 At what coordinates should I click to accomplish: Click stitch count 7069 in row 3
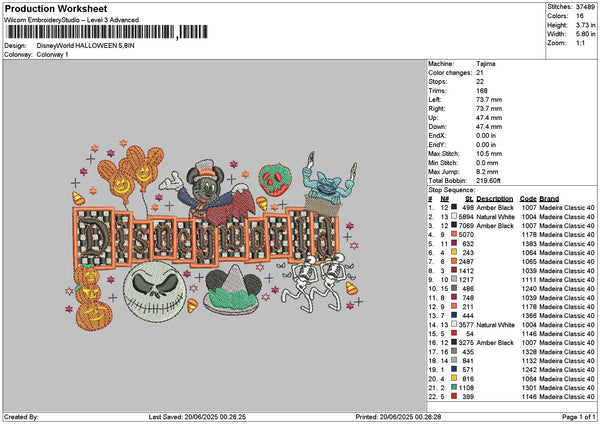pos(466,225)
